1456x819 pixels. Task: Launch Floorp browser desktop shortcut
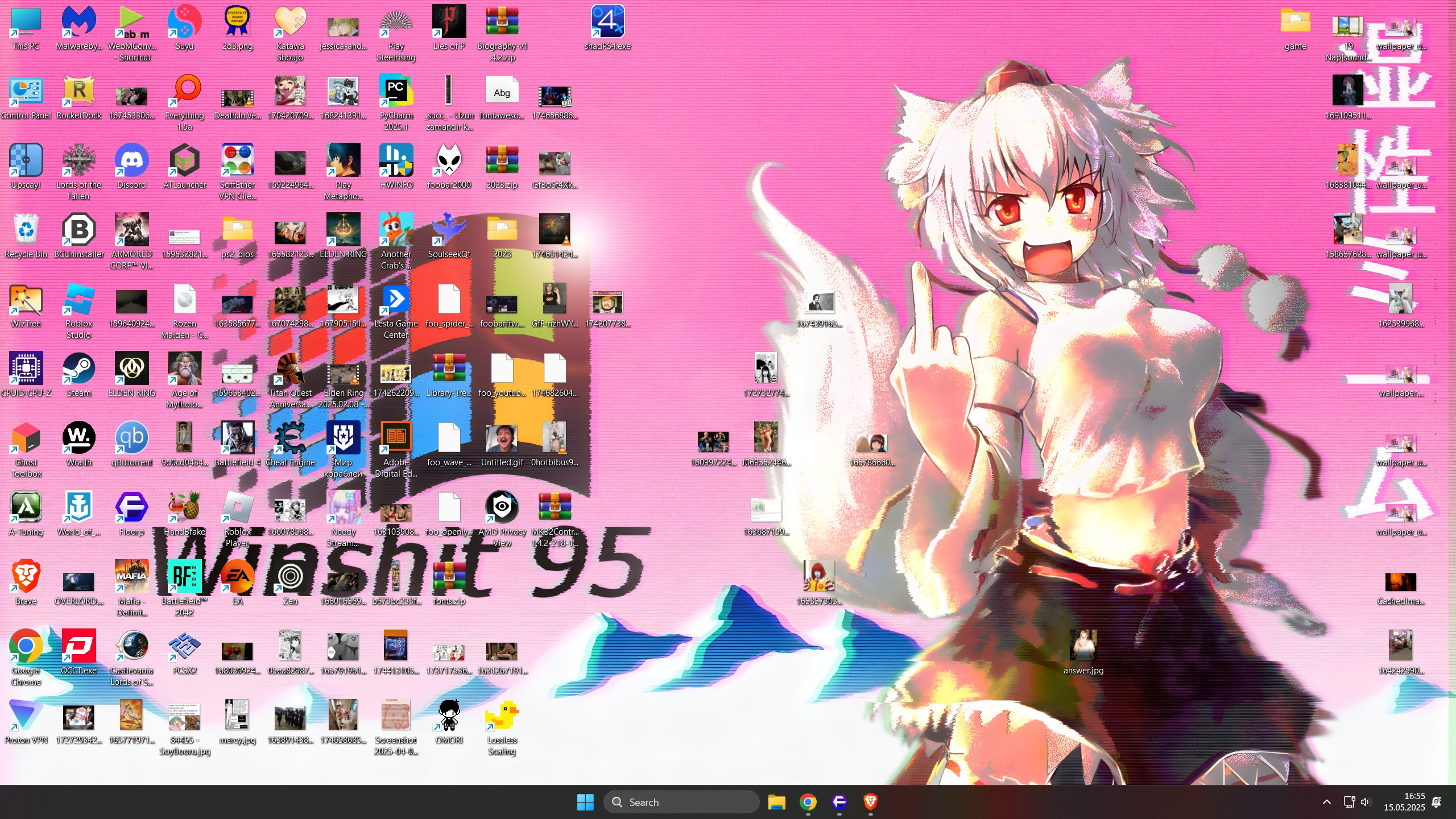(132, 514)
